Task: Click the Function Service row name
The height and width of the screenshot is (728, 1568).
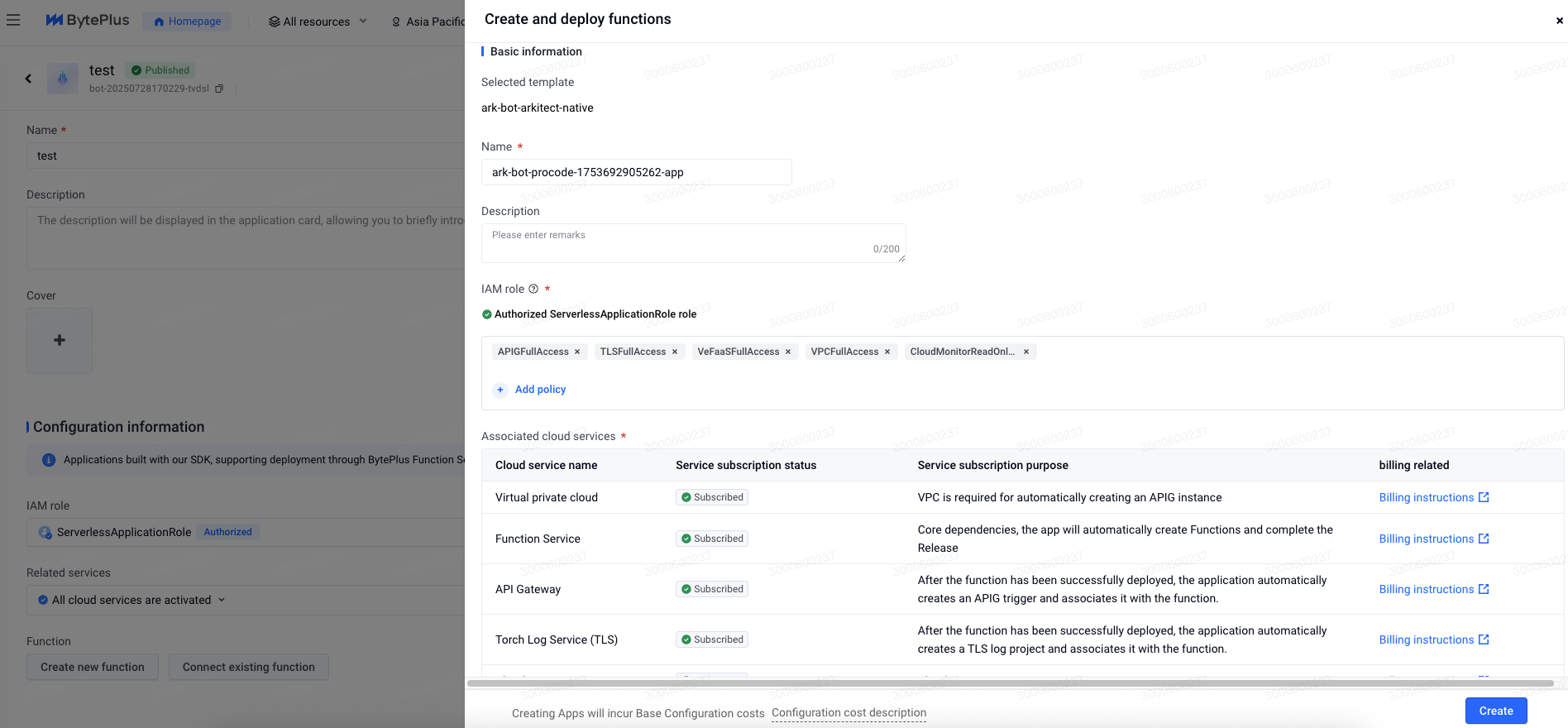Action: click(x=538, y=539)
